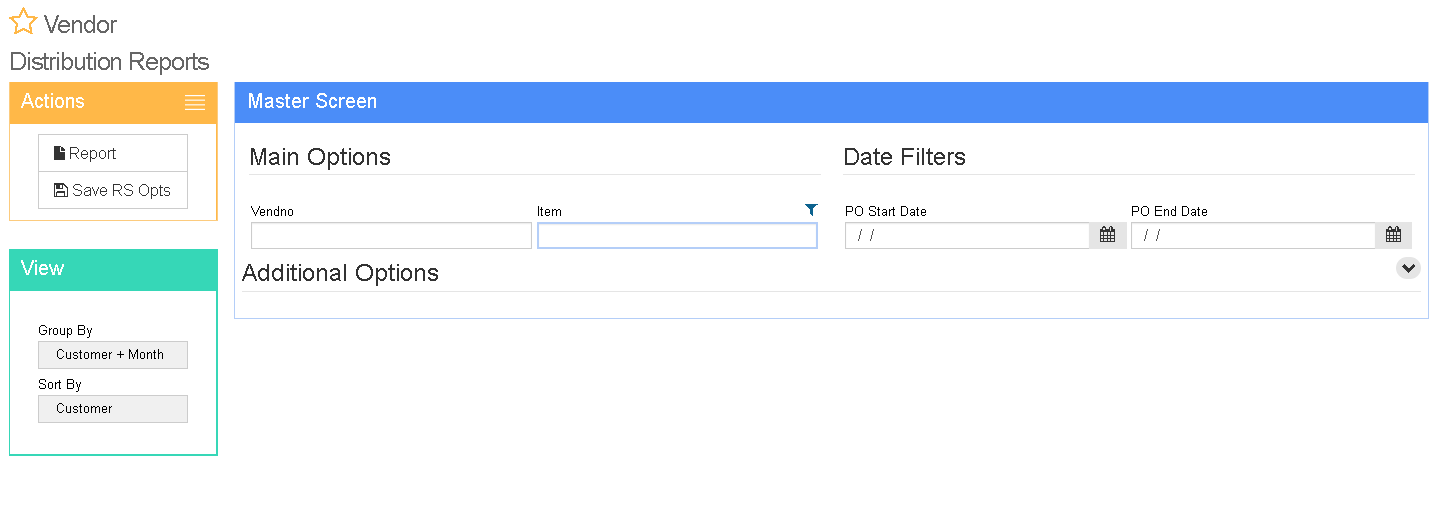Expand Additional Options with the chevron

(x=1408, y=268)
